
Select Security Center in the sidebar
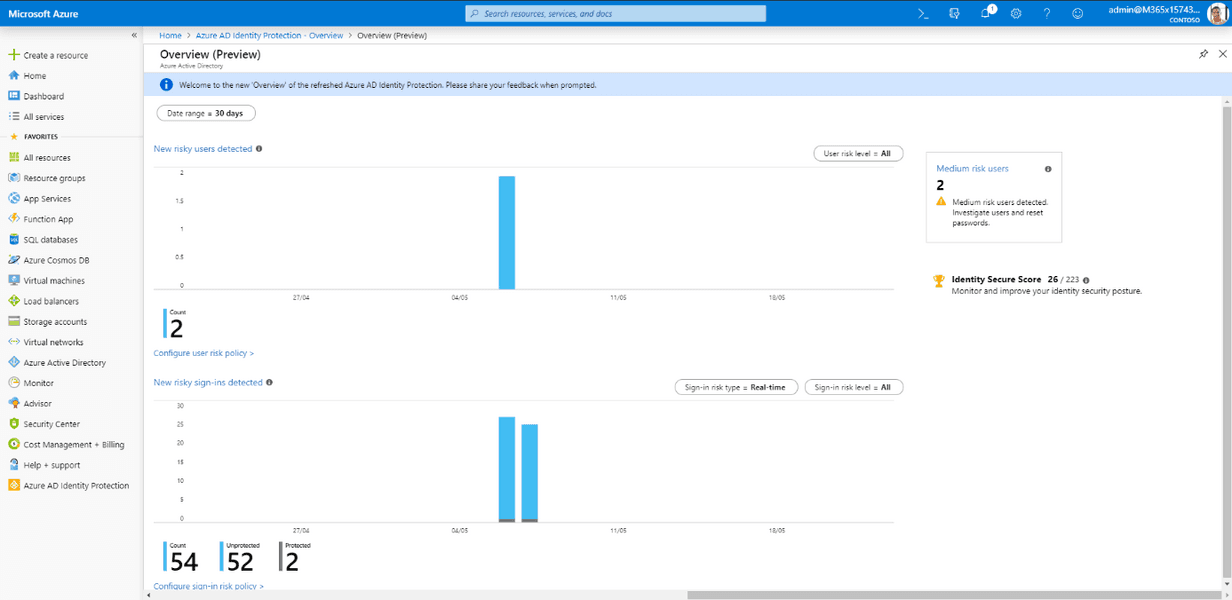tap(51, 424)
